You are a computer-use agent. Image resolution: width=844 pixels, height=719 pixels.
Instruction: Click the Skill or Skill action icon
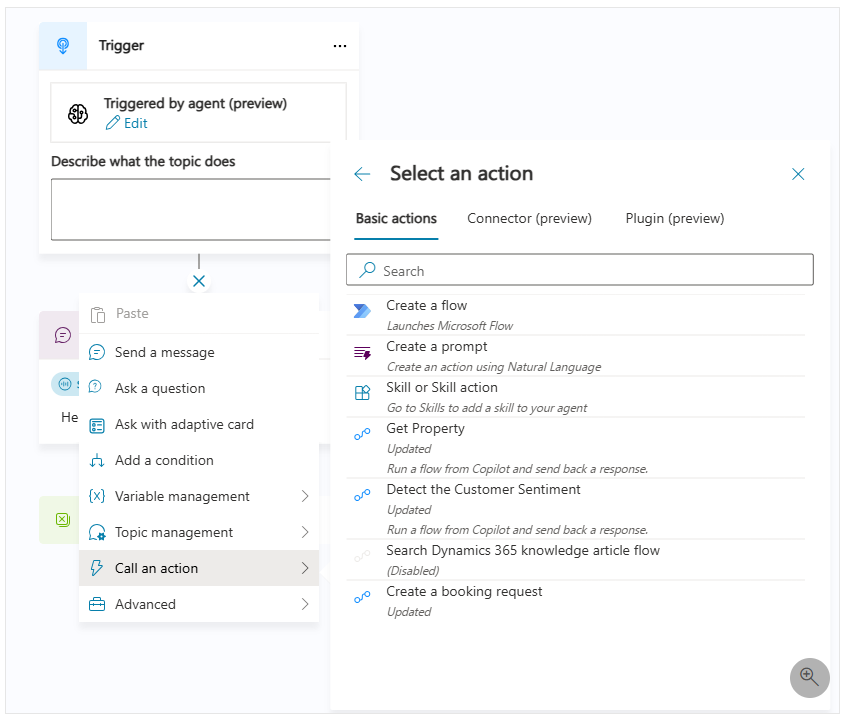click(362, 393)
